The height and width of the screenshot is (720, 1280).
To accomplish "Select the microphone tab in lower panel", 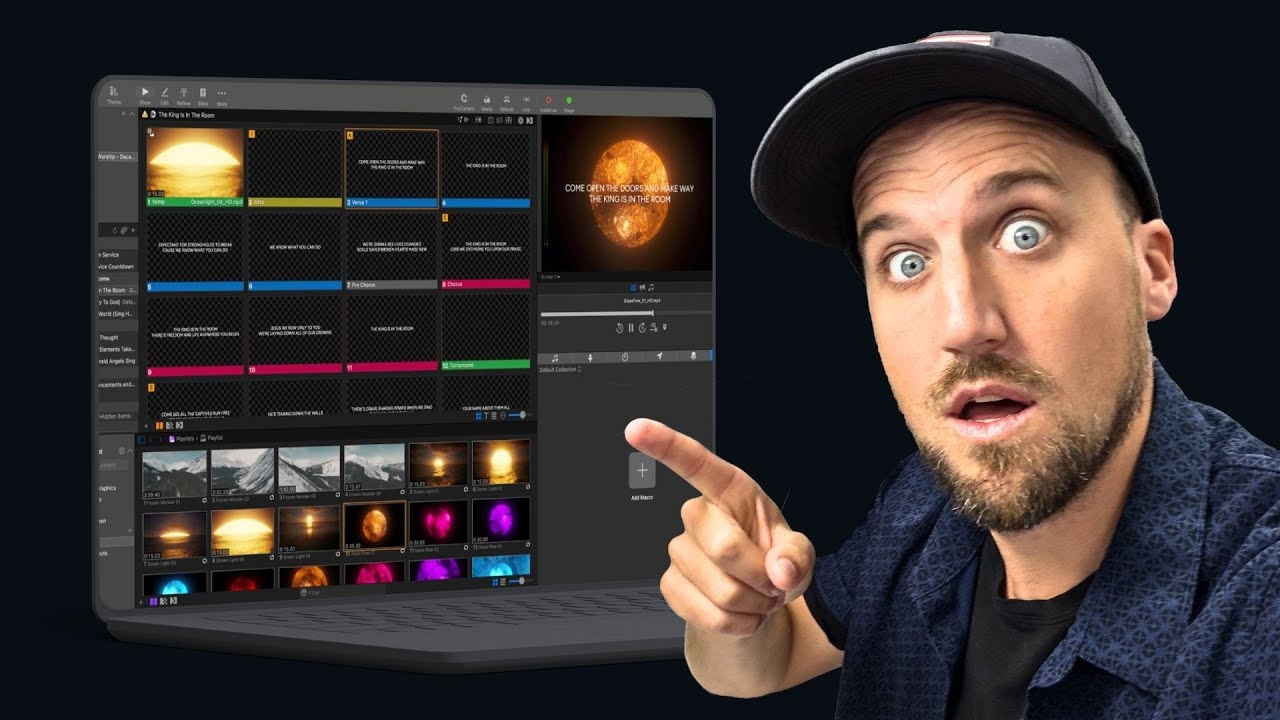I will coord(693,356).
